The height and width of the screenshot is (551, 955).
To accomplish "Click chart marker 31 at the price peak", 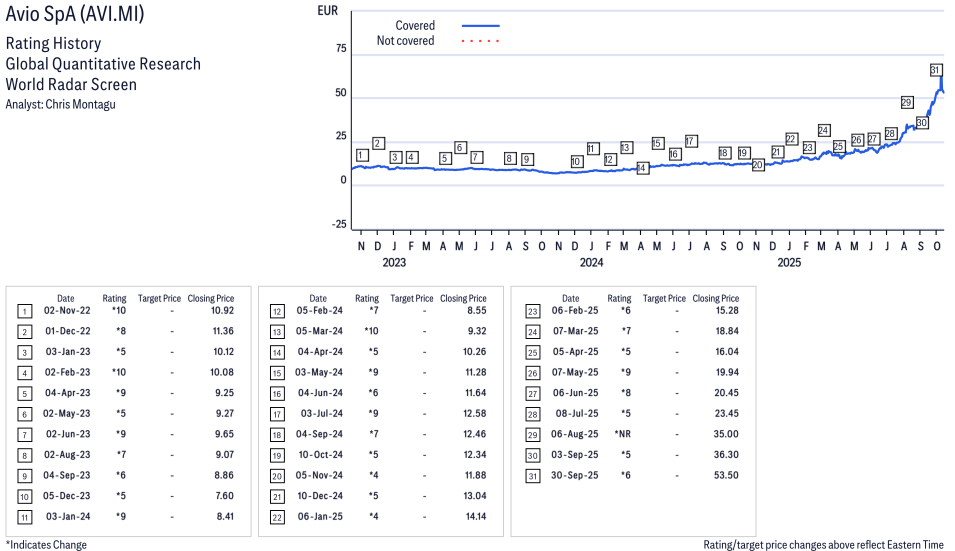I will click(x=936, y=70).
